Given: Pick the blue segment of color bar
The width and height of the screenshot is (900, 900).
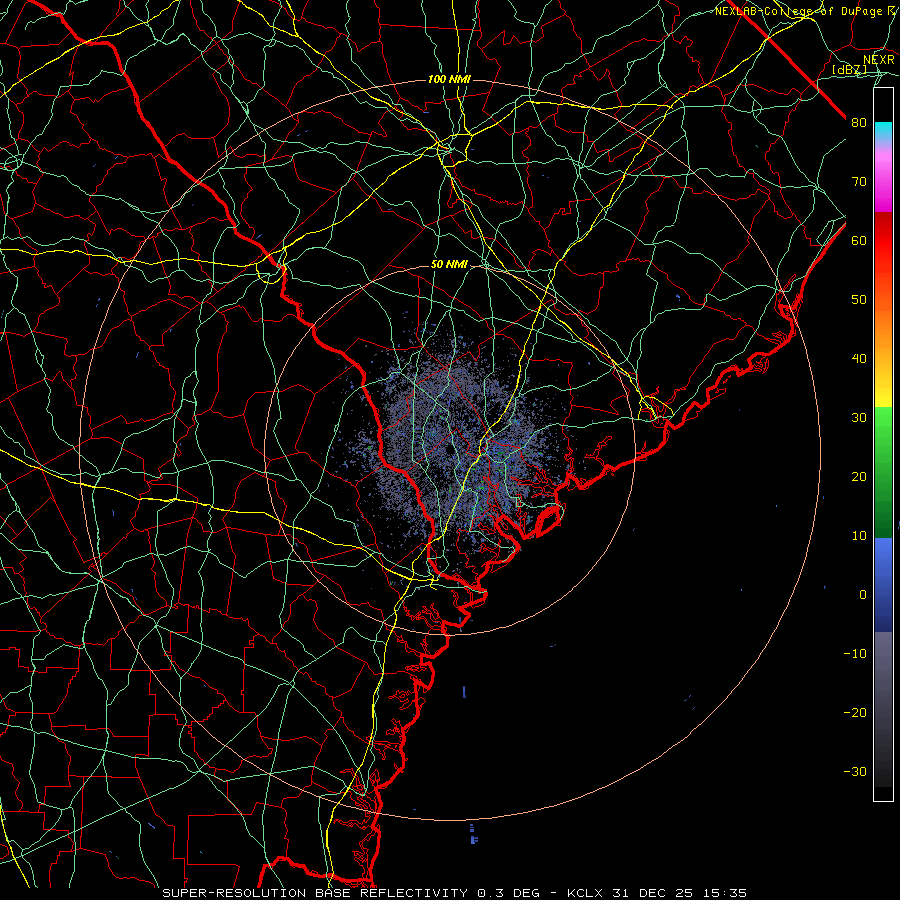Looking at the screenshot, I should pos(883,584).
